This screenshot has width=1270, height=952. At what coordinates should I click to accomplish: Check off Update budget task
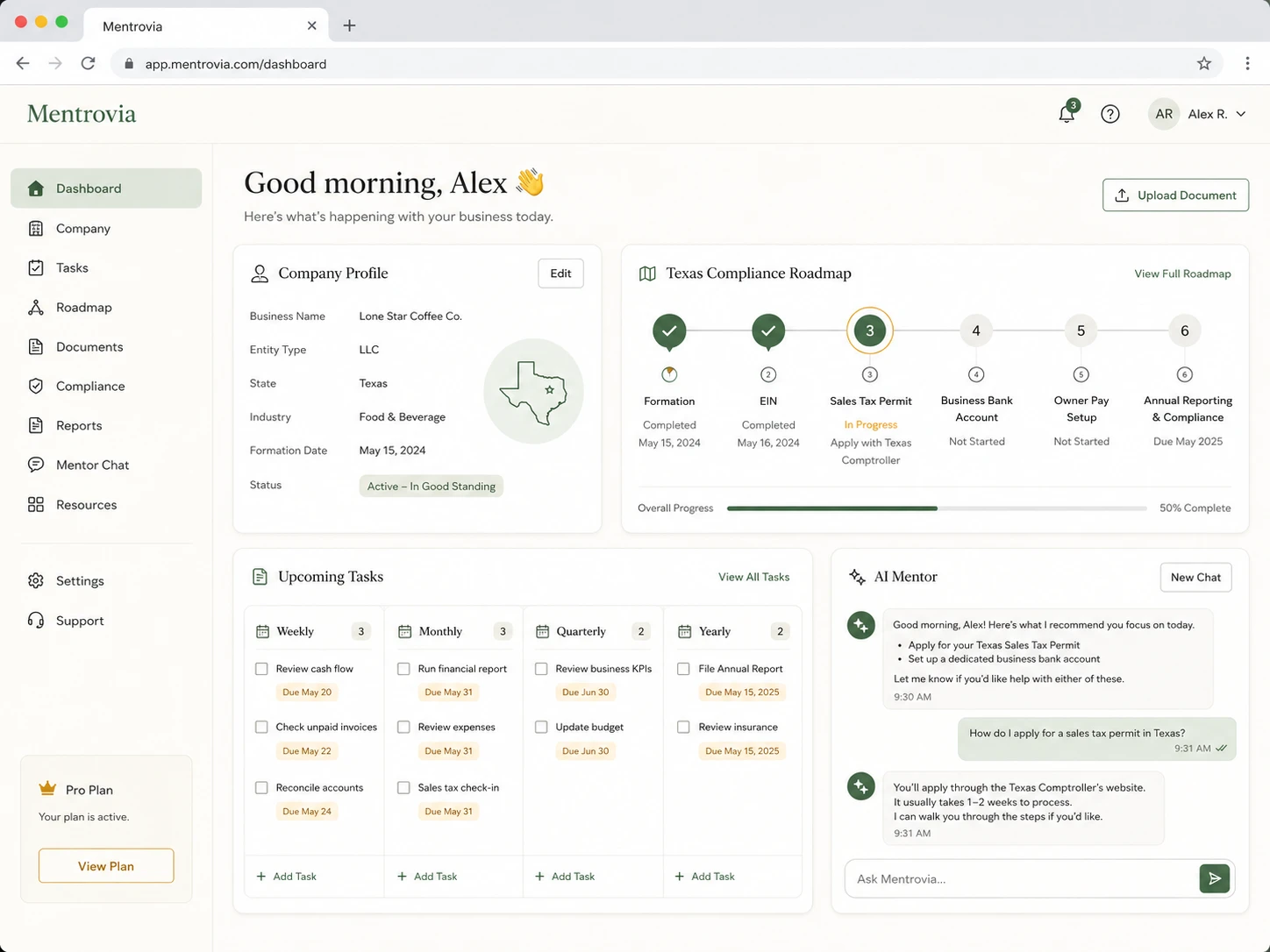541,727
